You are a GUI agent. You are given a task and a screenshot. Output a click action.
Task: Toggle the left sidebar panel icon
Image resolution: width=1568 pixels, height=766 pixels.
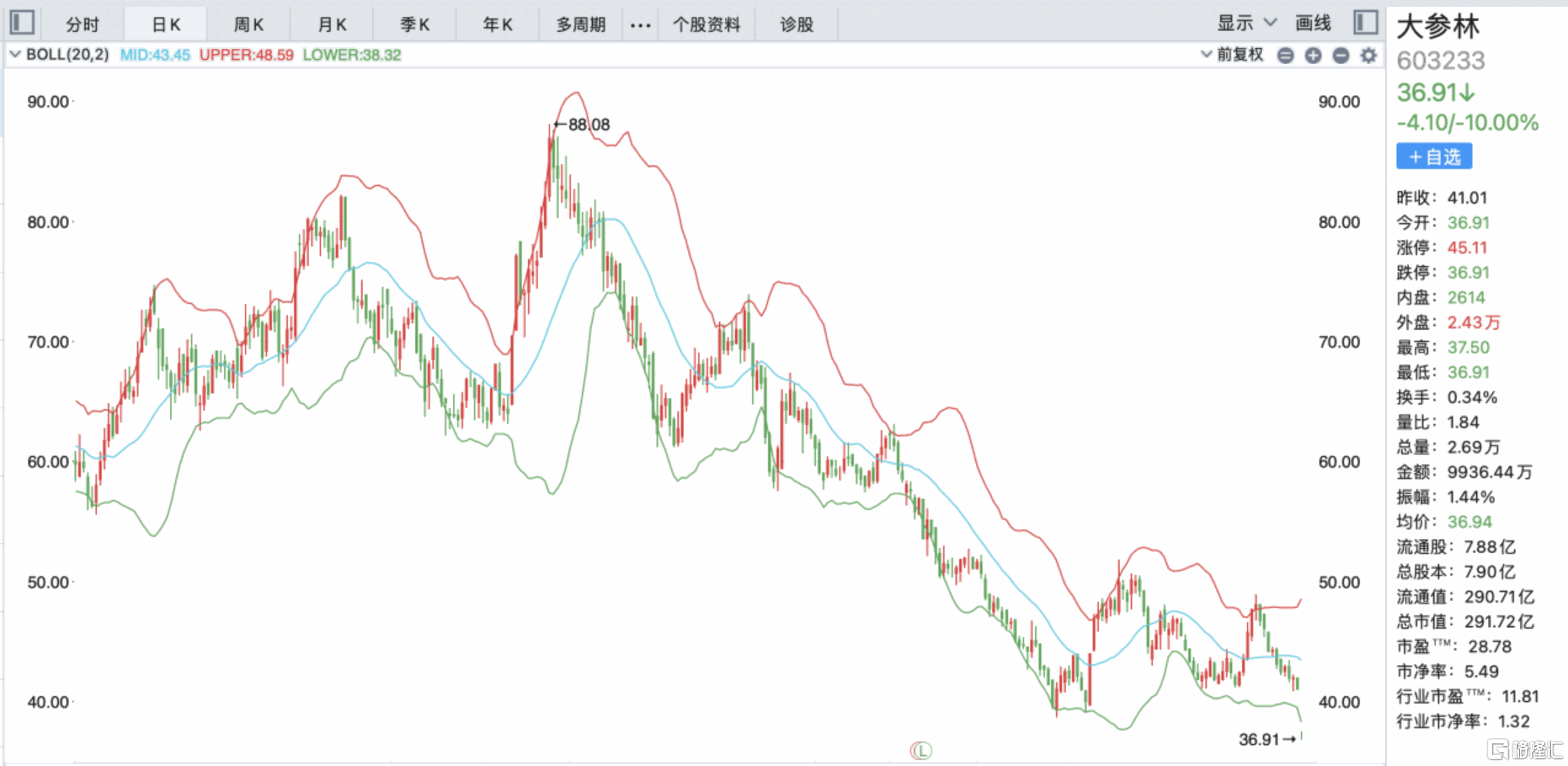point(22,23)
